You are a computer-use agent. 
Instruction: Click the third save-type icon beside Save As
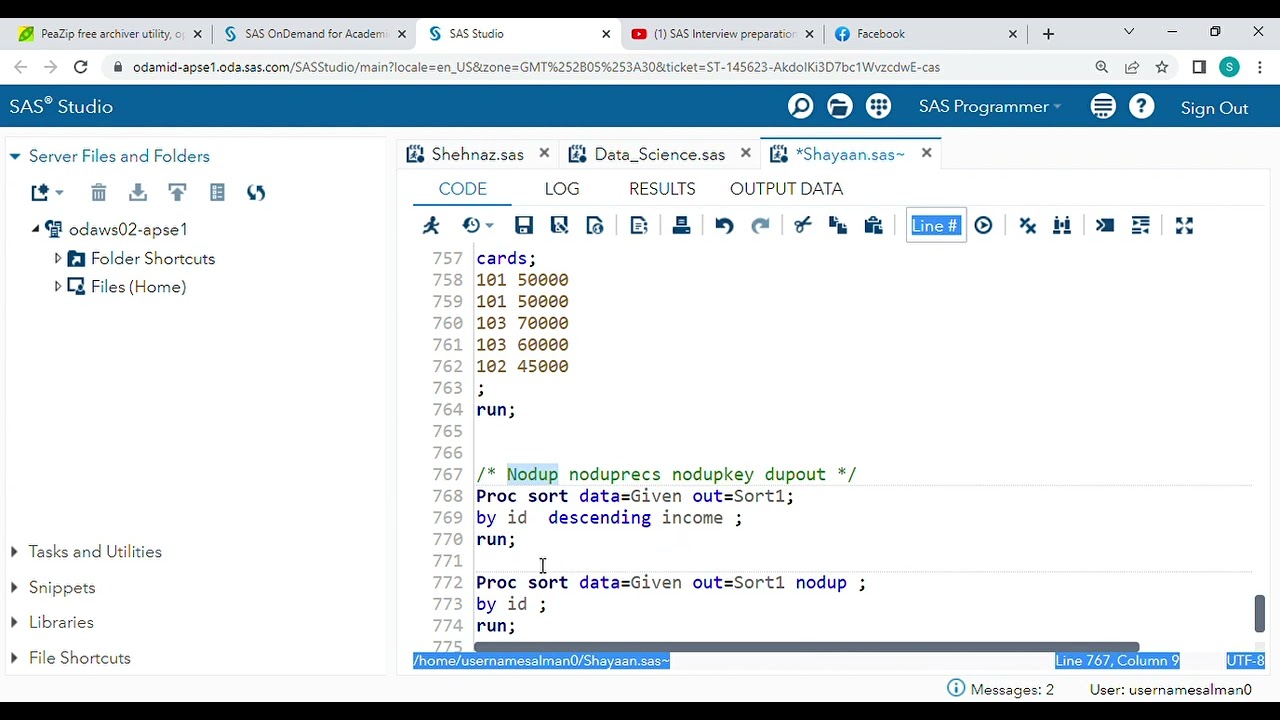point(595,226)
